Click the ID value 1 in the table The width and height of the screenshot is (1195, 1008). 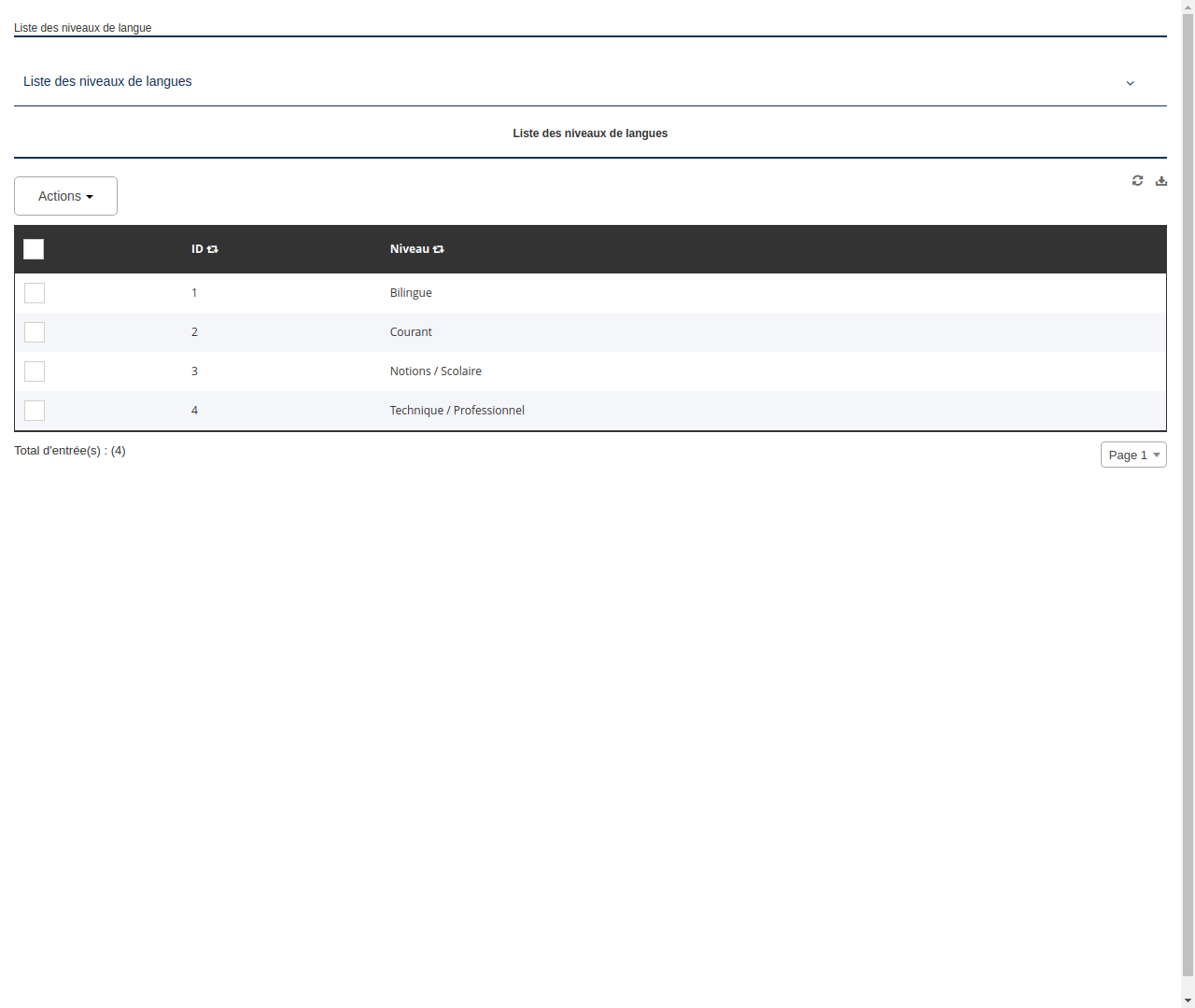point(194,292)
